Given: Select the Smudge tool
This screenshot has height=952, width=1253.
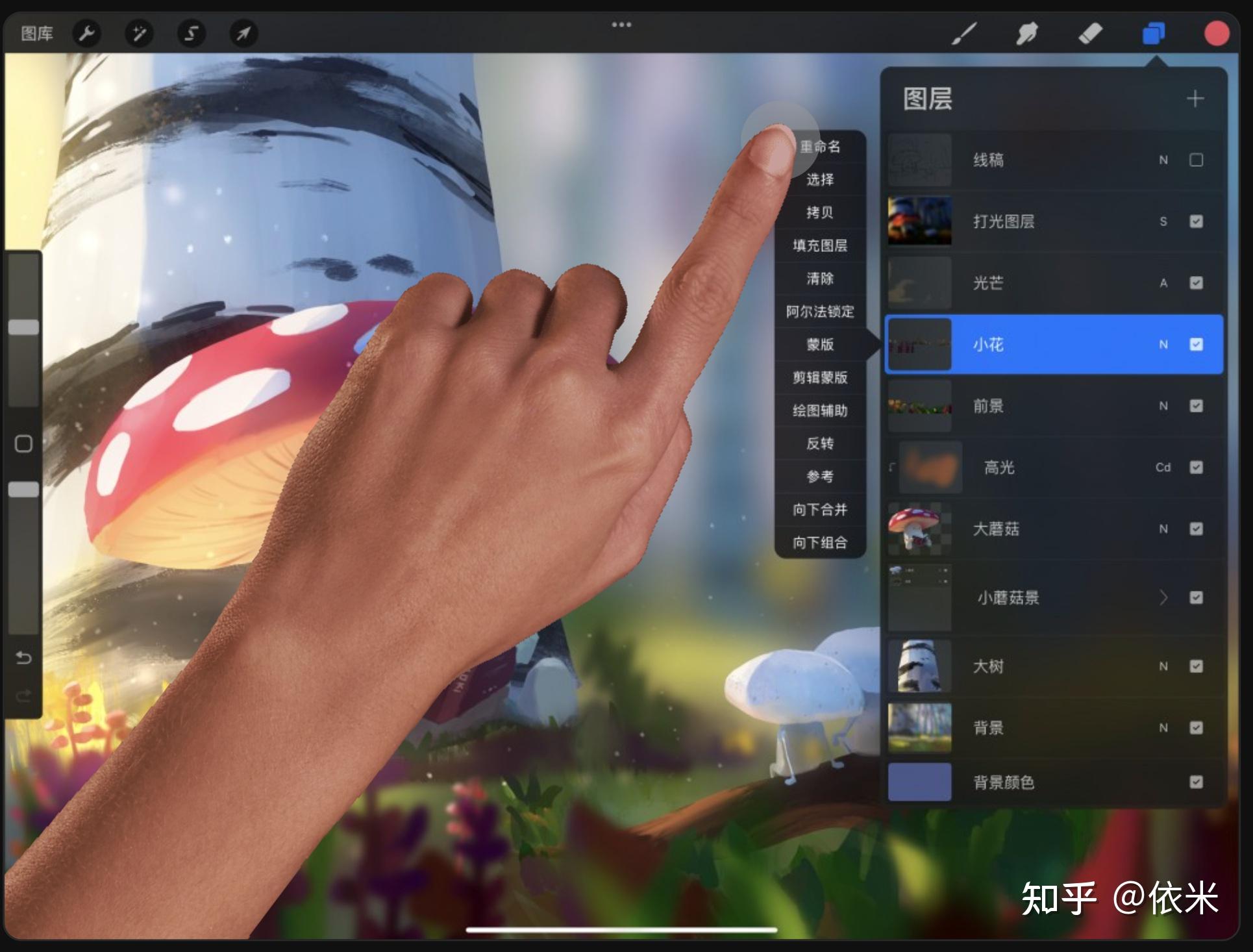Looking at the screenshot, I should coord(1028,34).
